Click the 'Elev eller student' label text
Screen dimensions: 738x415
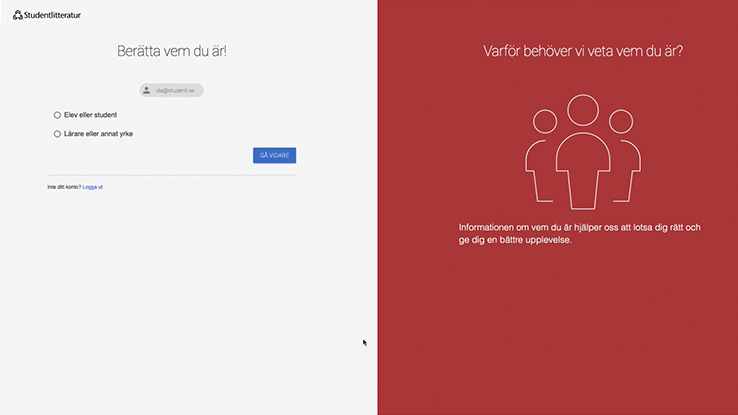coord(90,115)
